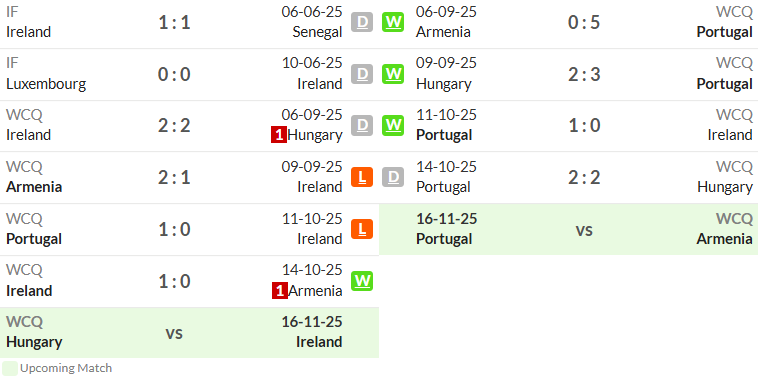Select Luxembourg team name

pos(46,84)
